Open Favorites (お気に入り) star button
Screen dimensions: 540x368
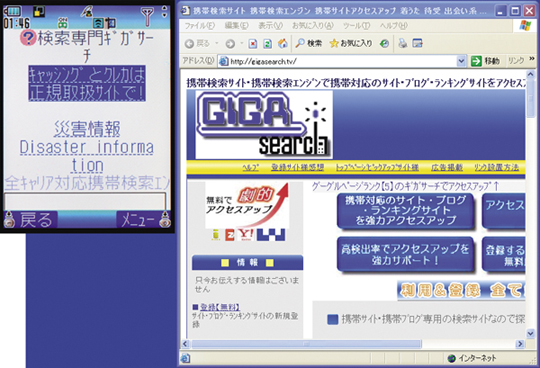point(351,43)
